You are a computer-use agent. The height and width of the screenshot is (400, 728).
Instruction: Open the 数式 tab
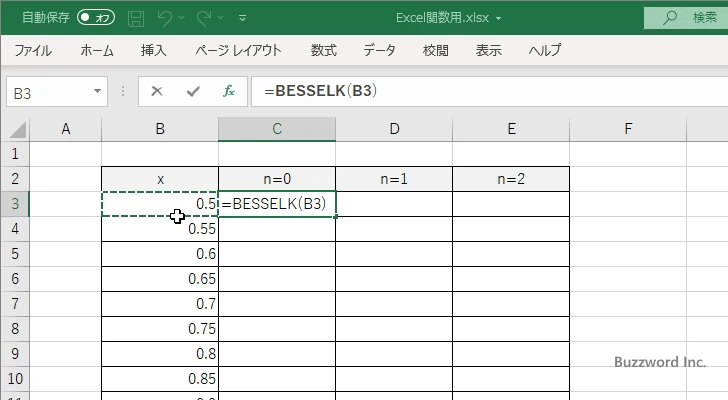point(324,50)
